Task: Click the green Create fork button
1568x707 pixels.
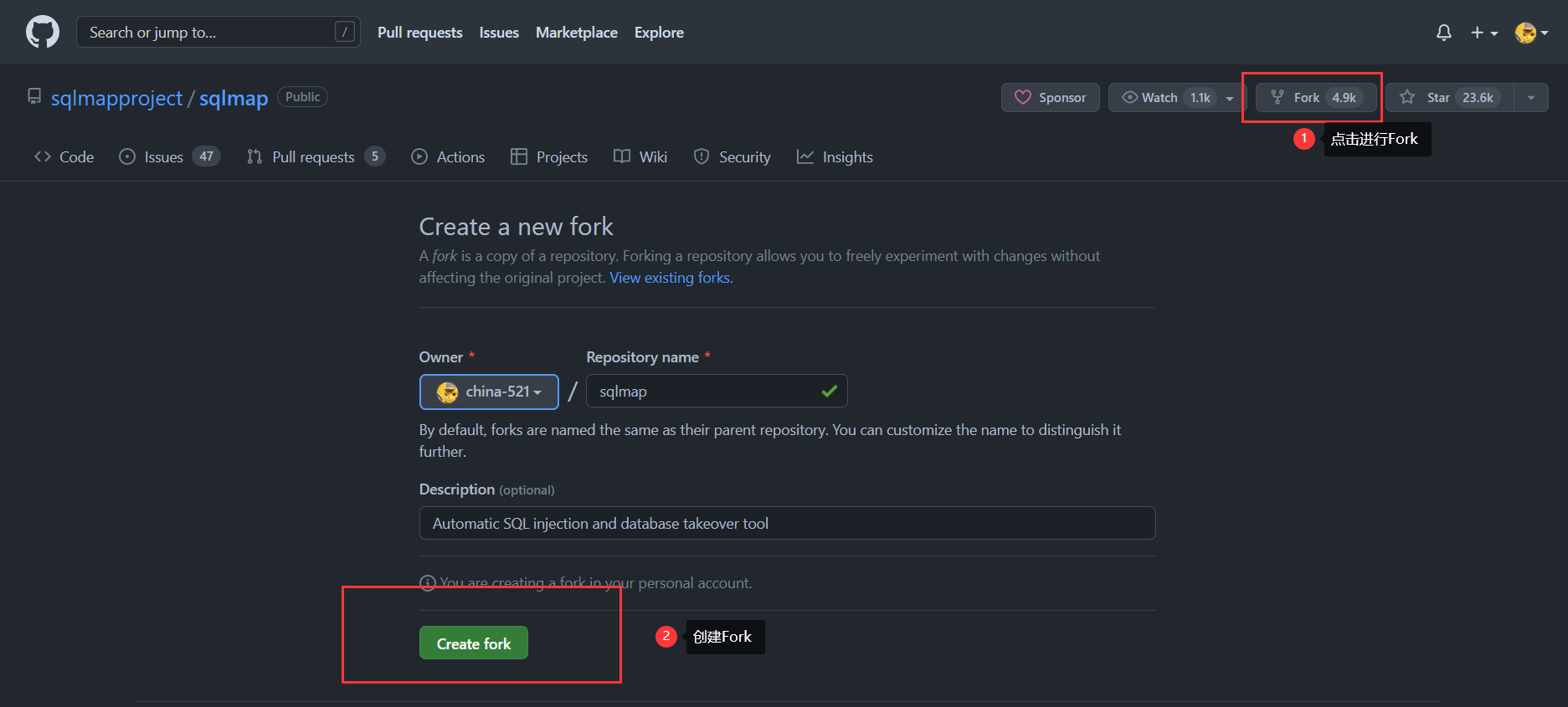Action: pyautogui.click(x=474, y=643)
